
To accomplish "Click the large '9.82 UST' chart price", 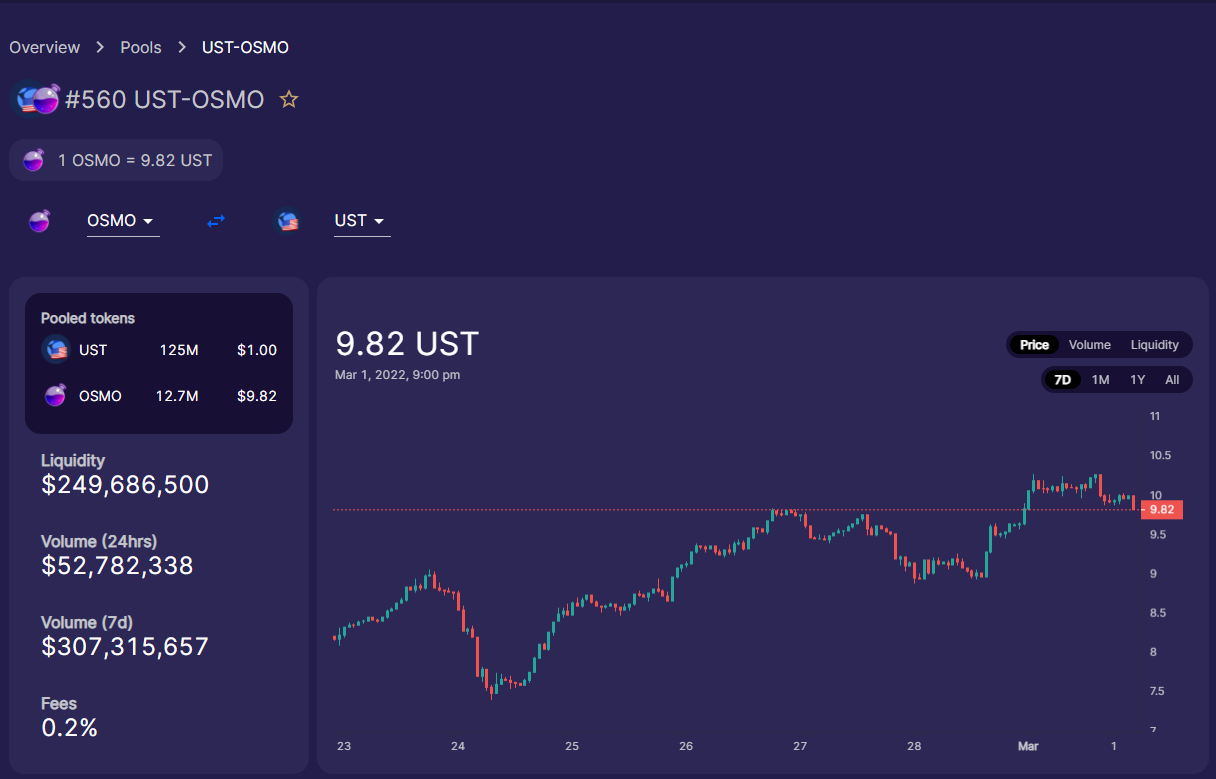I will (407, 344).
